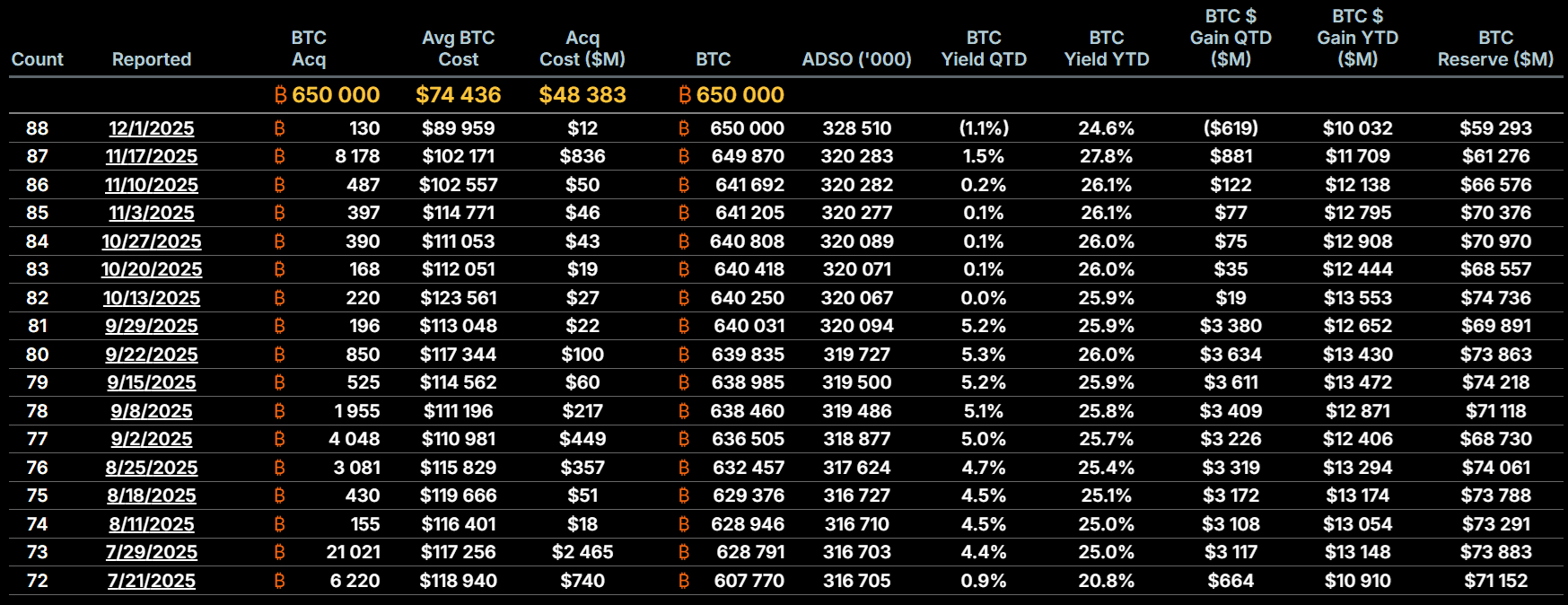Click the Bitcoin symbol beside 6 220 acquisition
This screenshot has width=1568, height=605.
279,581
